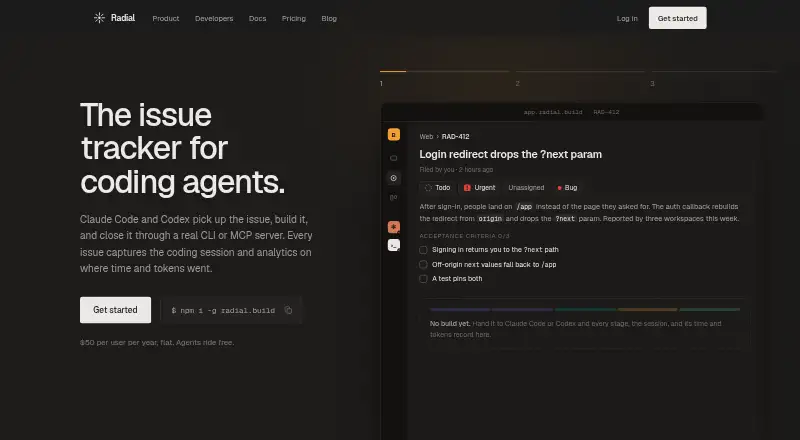Click the '?next' code snippet in description
Screen dimensions: 800x440
click(565, 218)
